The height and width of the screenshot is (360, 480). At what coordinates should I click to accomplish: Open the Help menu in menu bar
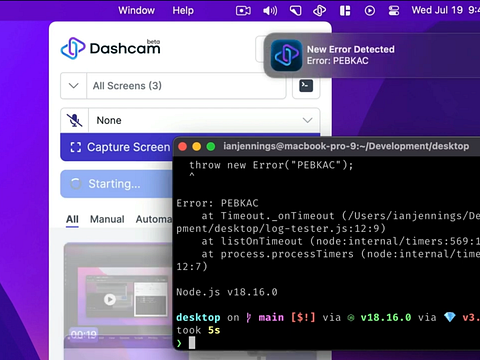click(x=183, y=10)
